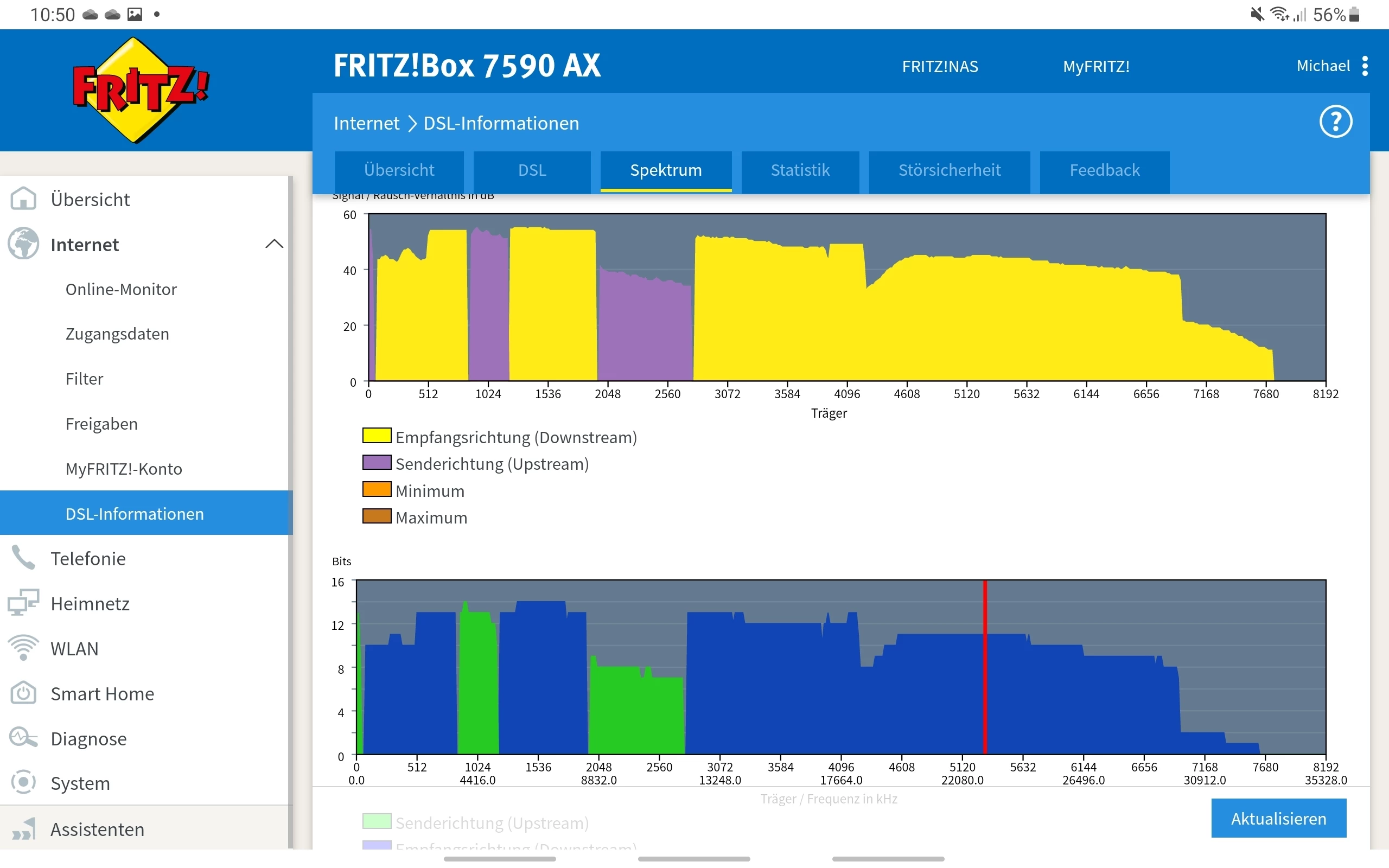This screenshot has height=868, width=1389.
Task: Open the help question mark icon
Action: click(1335, 122)
